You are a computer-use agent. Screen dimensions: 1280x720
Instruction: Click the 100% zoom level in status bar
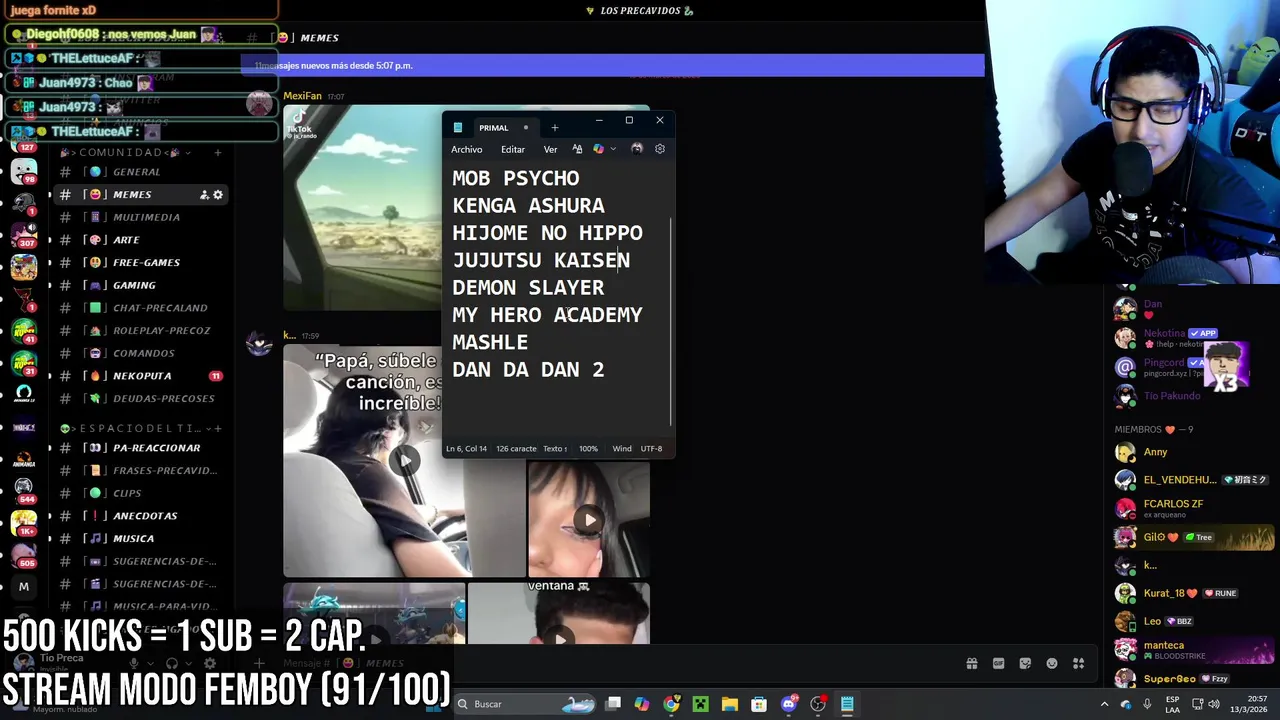coord(588,449)
